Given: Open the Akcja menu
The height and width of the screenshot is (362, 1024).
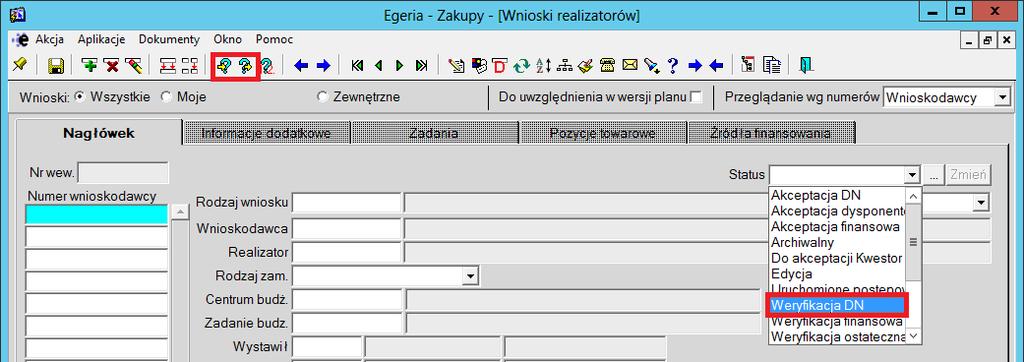Looking at the screenshot, I should point(50,39).
